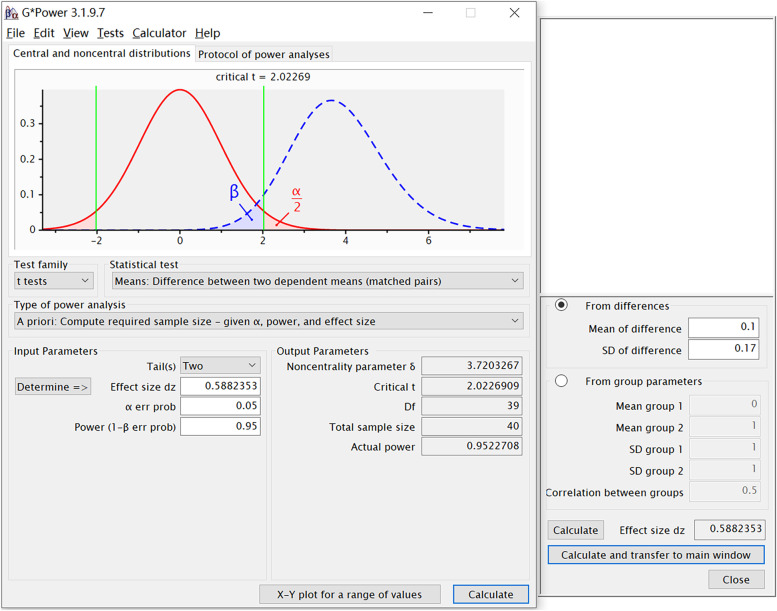Close the effect size side panel

736,579
